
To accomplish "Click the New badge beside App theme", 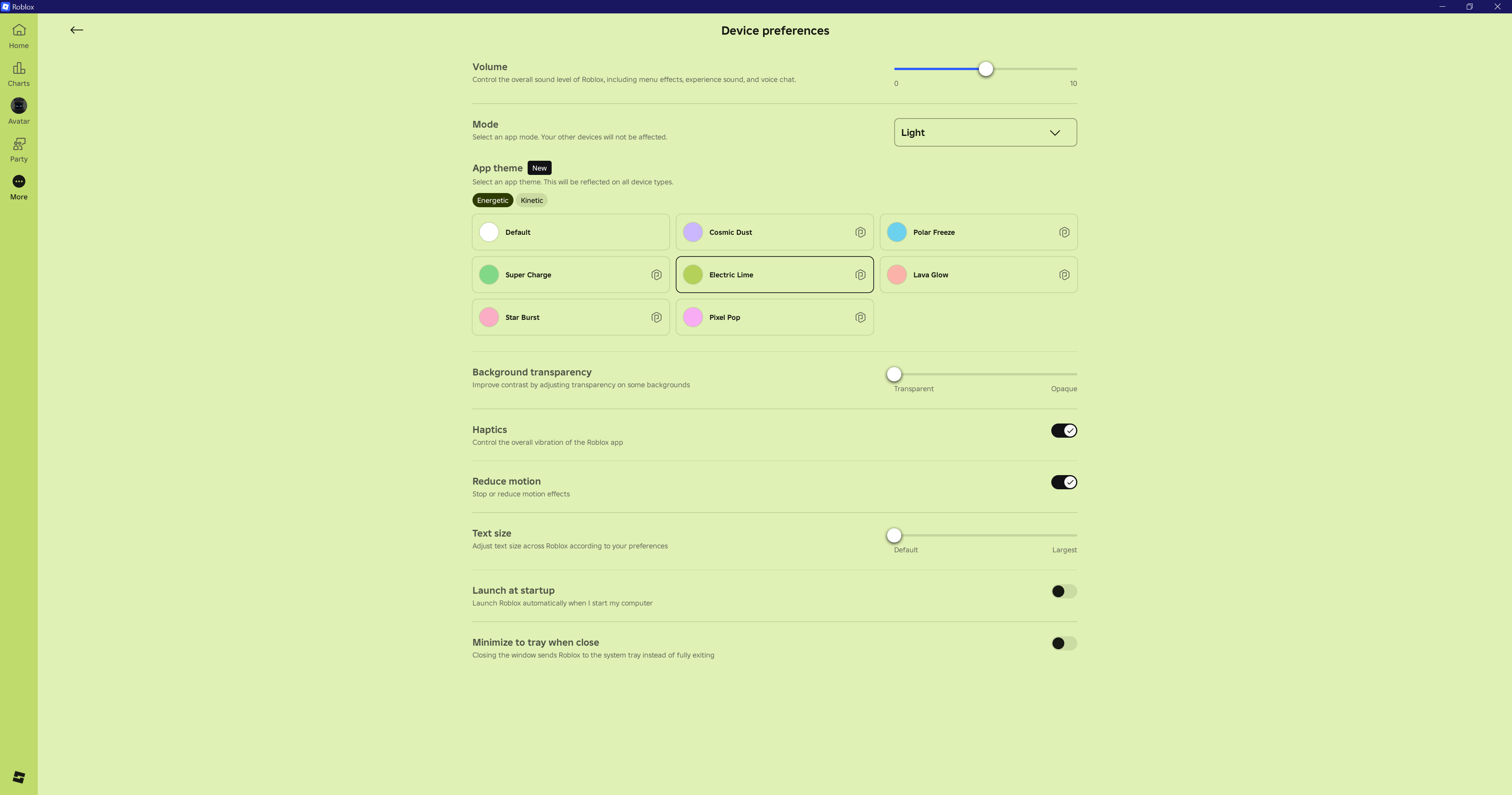I will (539, 168).
